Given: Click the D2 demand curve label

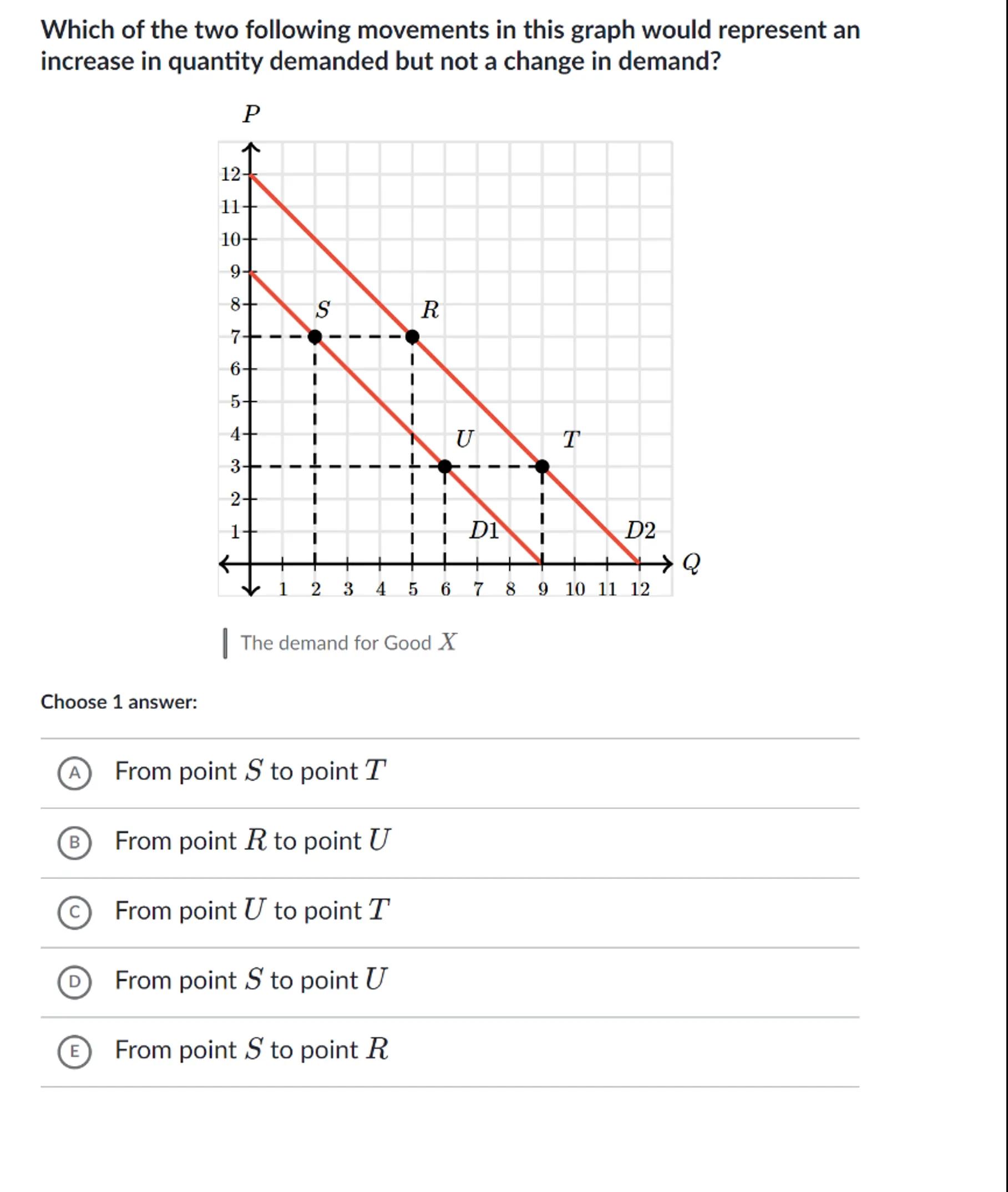Looking at the screenshot, I should [x=640, y=531].
